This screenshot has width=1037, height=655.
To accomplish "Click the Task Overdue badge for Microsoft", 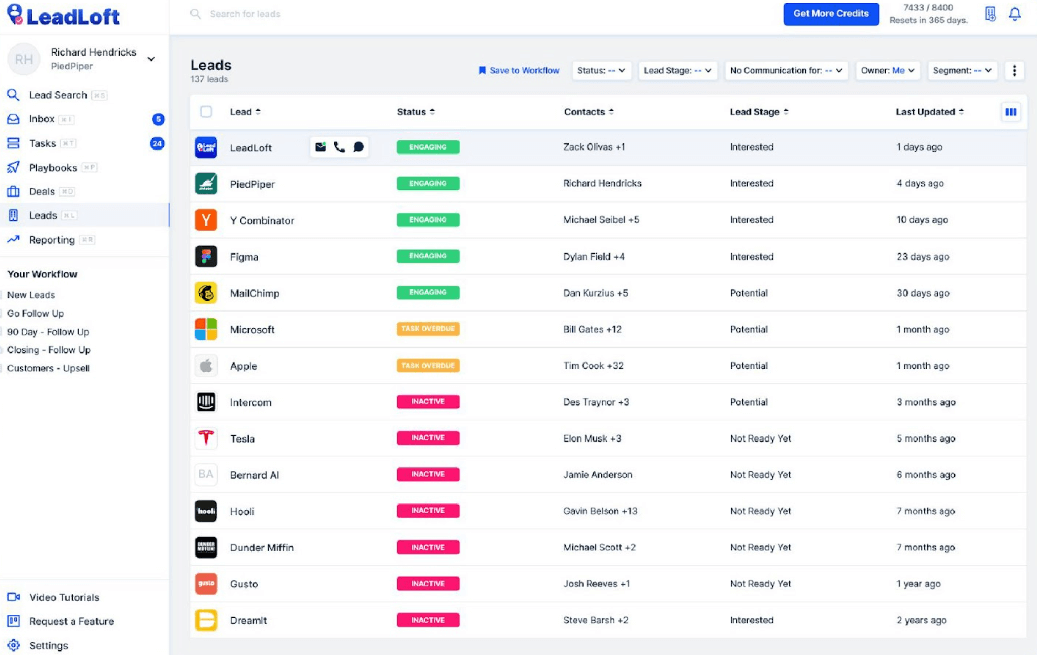I will click(x=428, y=329).
